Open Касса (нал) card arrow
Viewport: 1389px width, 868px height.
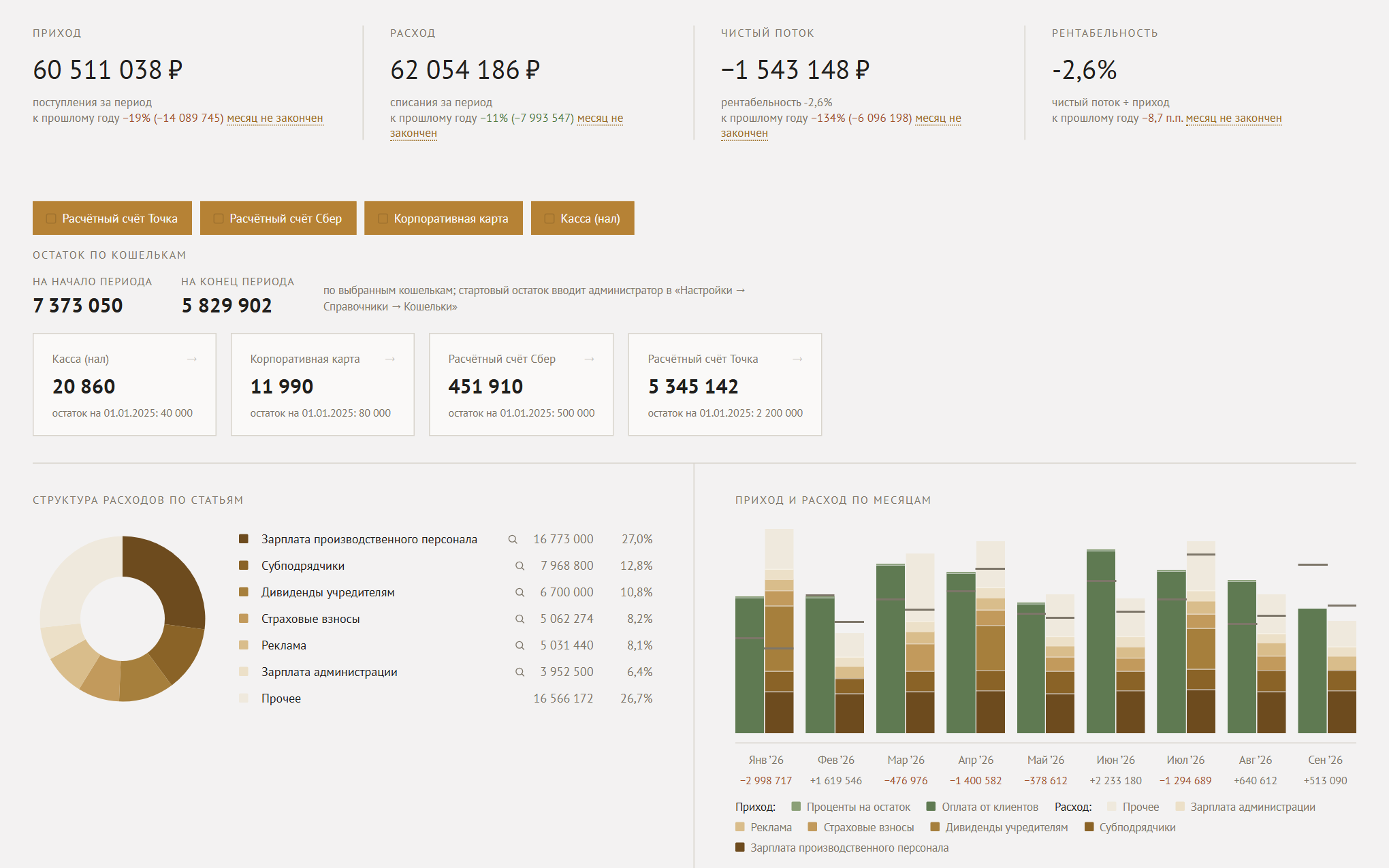click(x=192, y=359)
